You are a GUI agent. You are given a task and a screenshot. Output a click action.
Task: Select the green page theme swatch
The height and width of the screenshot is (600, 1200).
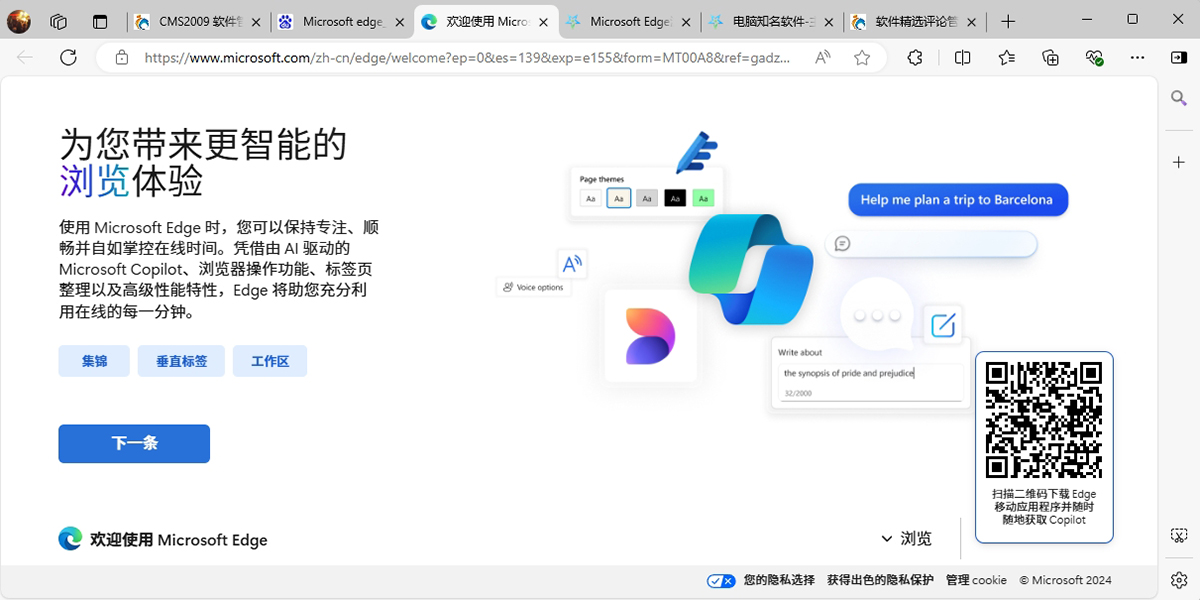pyautogui.click(x=703, y=198)
